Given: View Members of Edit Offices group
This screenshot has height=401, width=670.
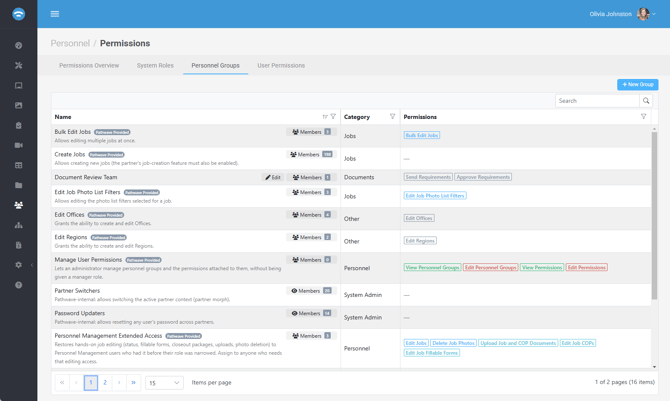Looking at the screenshot, I should click(x=311, y=215).
